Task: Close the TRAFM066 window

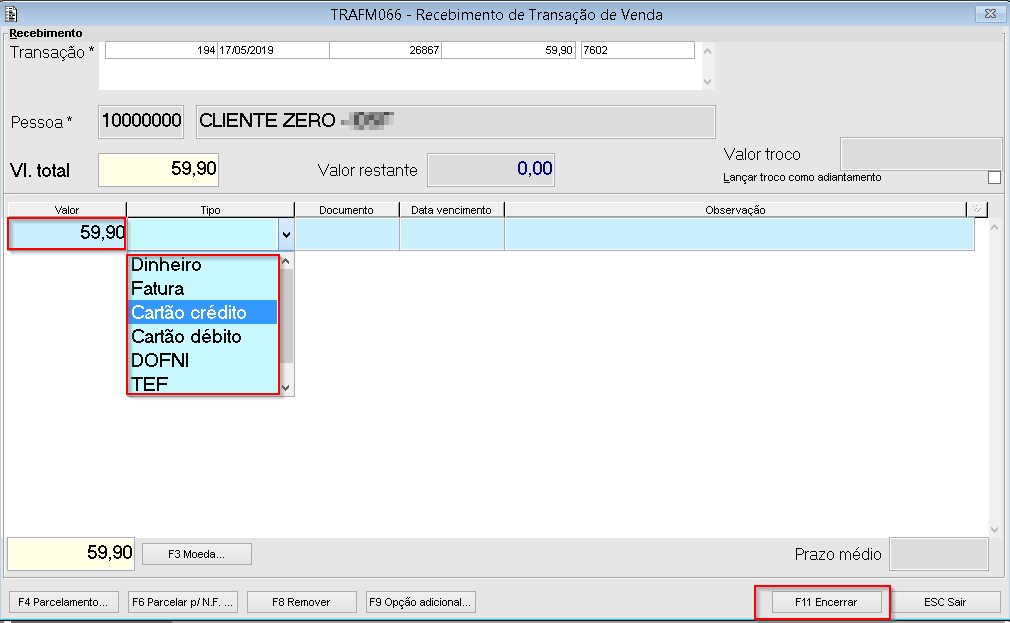Action: 990,14
